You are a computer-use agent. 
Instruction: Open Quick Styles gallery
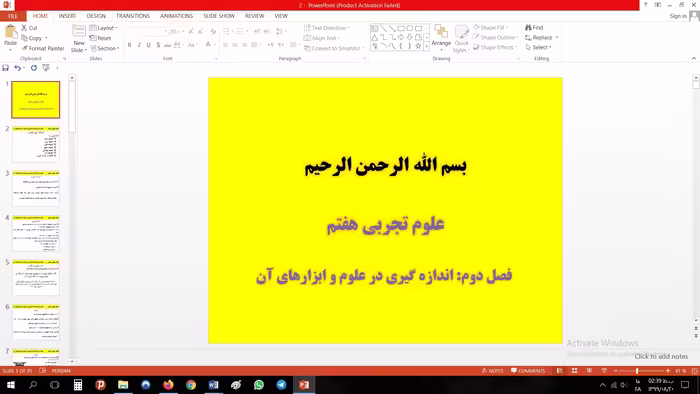461,38
